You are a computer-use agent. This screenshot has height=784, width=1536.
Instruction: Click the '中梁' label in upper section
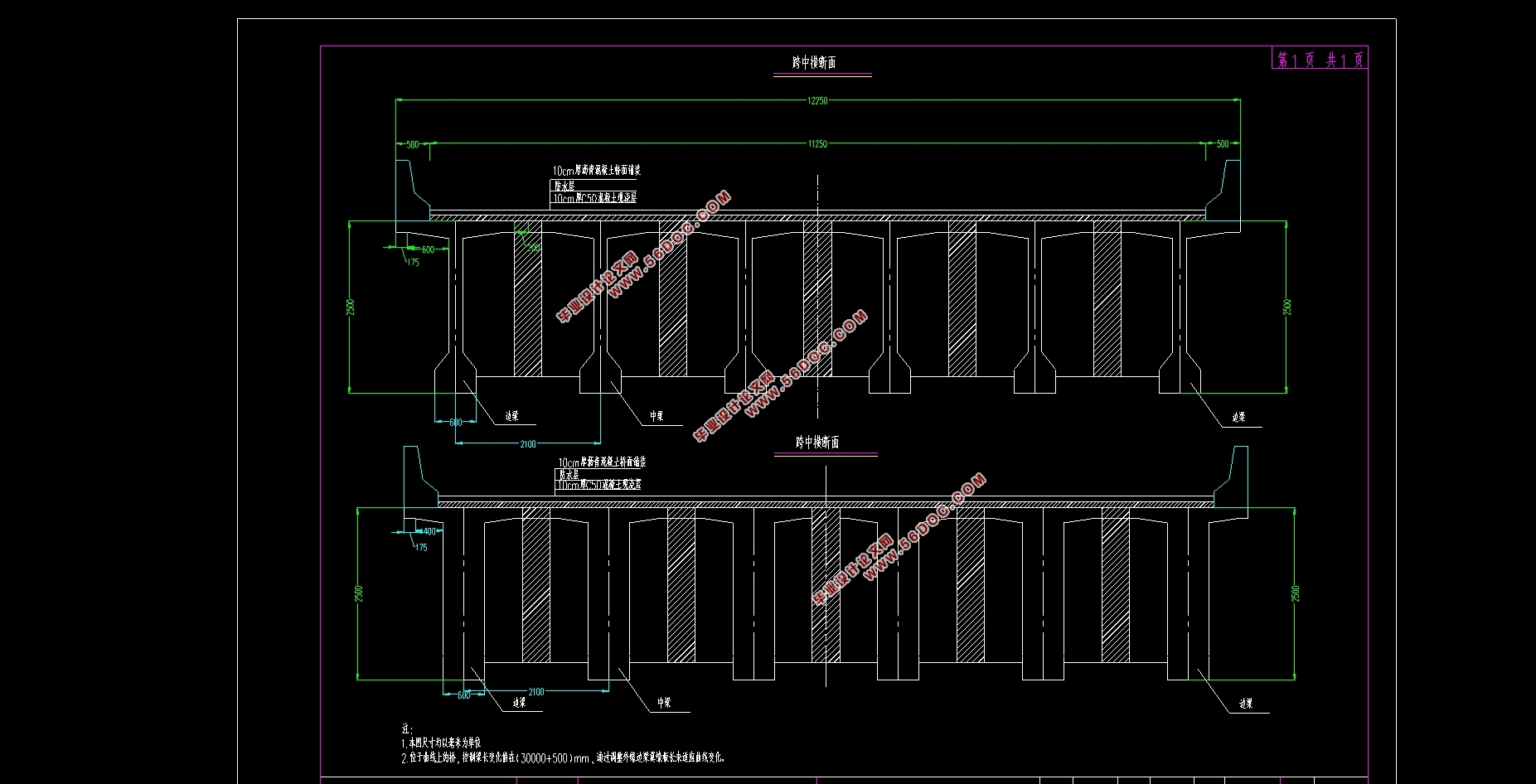click(x=657, y=416)
